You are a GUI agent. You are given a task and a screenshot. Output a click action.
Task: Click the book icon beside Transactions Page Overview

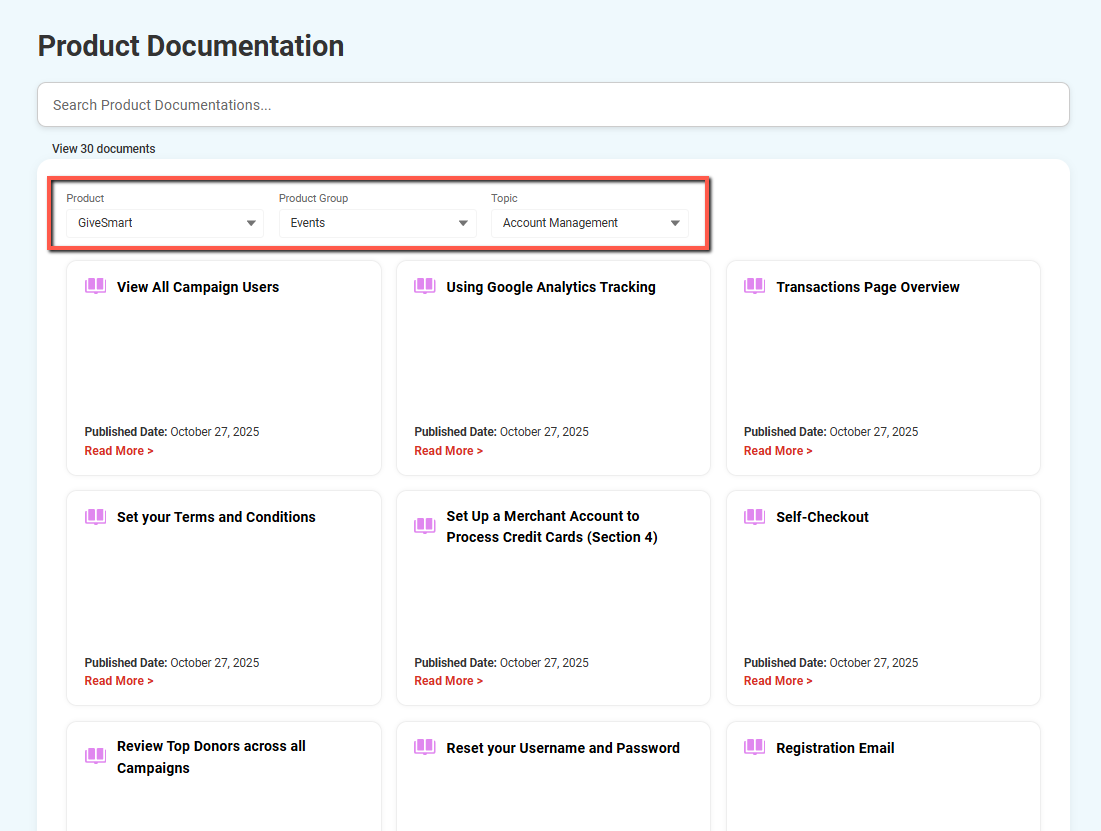(x=755, y=286)
